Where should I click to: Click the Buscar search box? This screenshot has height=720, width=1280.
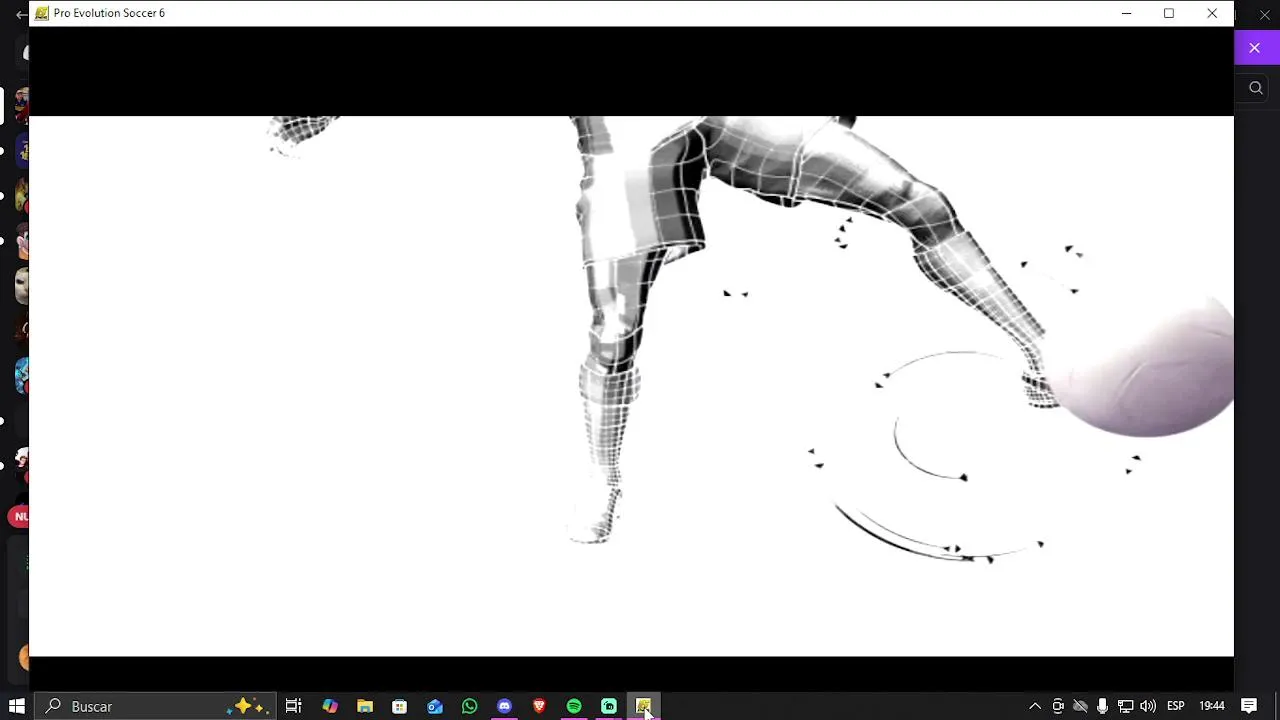point(155,706)
